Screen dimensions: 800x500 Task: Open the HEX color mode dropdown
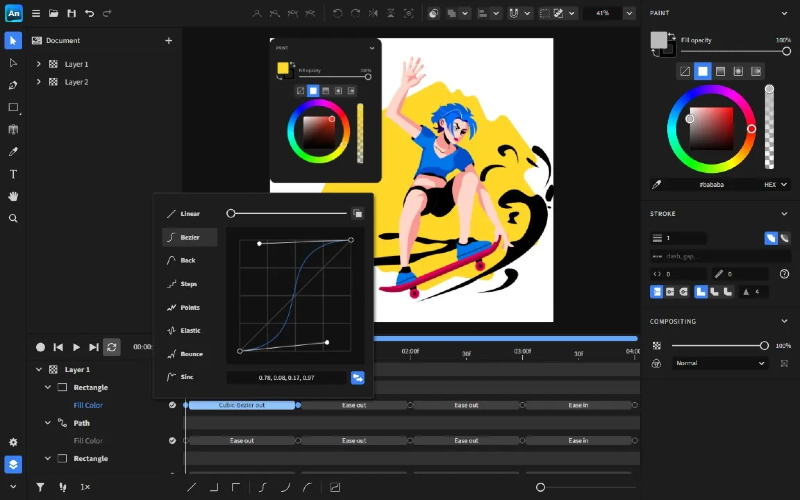click(x=776, y=185)
